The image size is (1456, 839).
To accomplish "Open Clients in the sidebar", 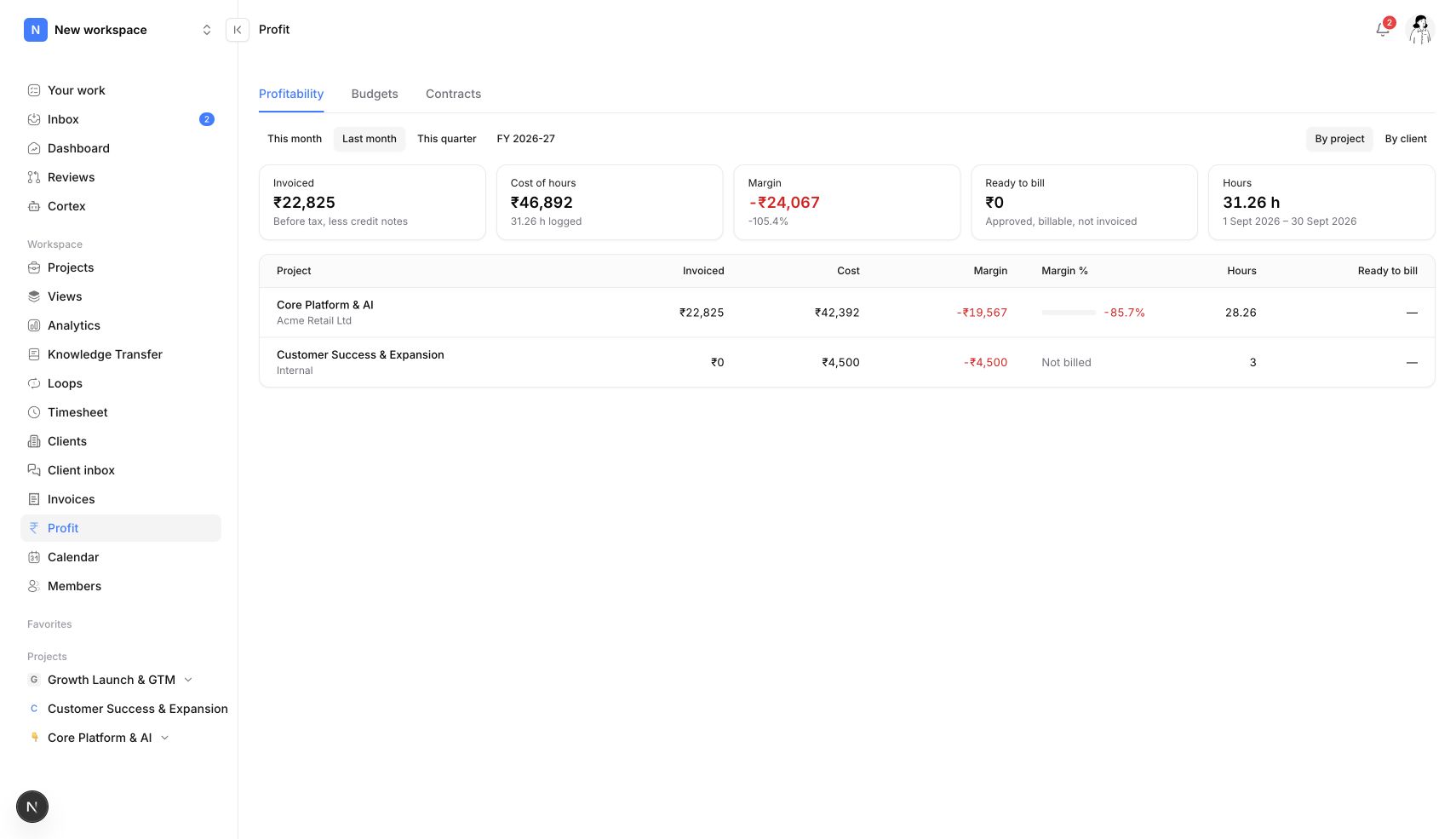I will [x=120, y=441].
